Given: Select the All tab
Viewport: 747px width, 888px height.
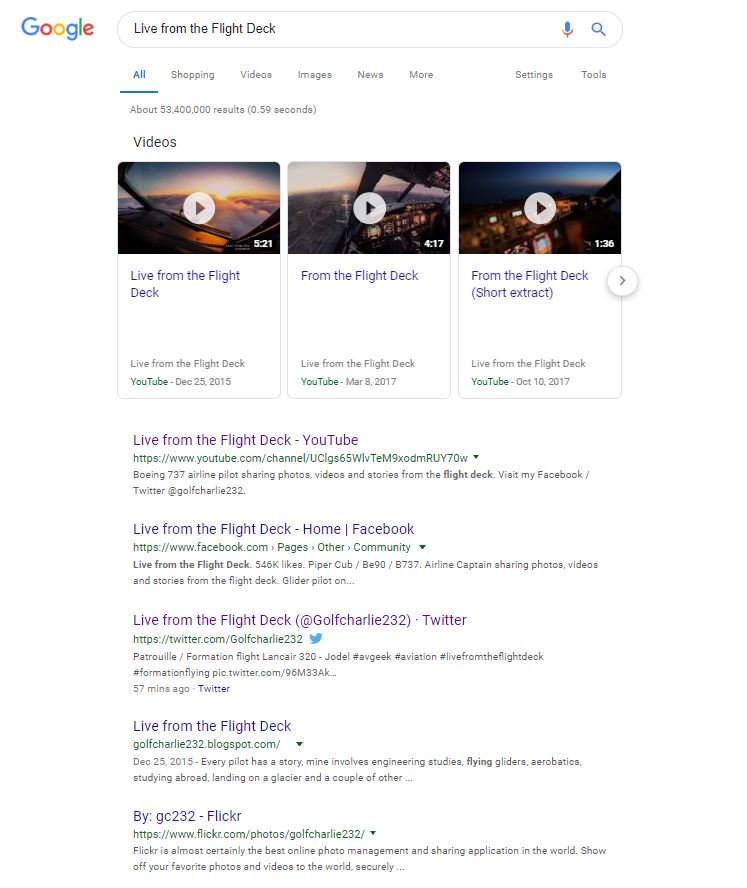Looking at the screenshot, I should coord(139,75).
